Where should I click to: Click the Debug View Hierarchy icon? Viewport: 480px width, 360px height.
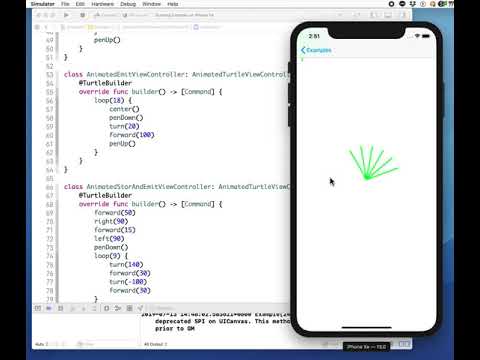click(107, 308)
